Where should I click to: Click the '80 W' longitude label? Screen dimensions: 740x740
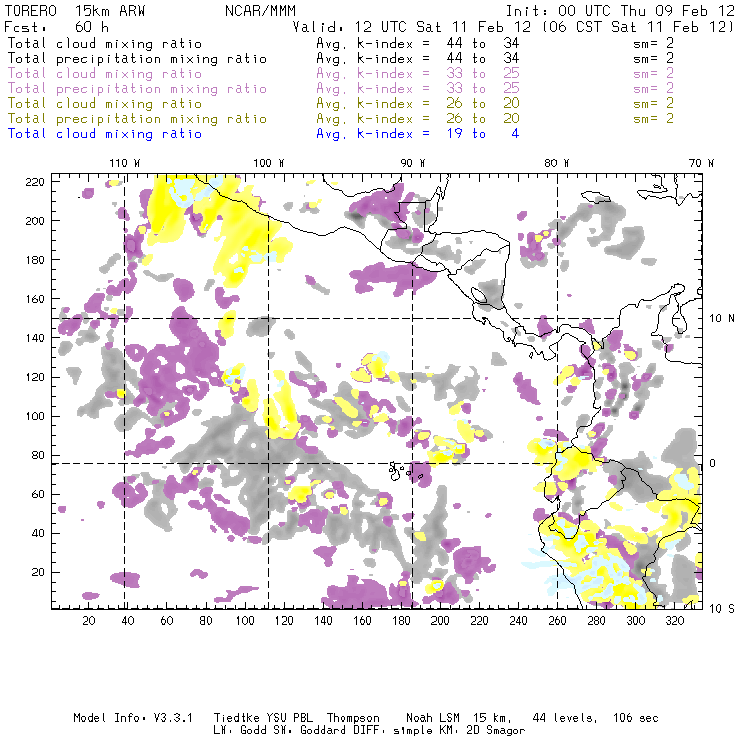click(x=557, y=163)
